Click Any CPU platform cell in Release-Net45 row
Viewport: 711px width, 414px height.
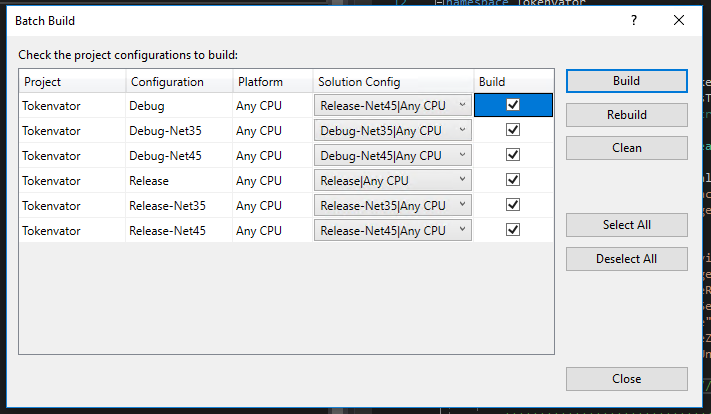[273, 230]
